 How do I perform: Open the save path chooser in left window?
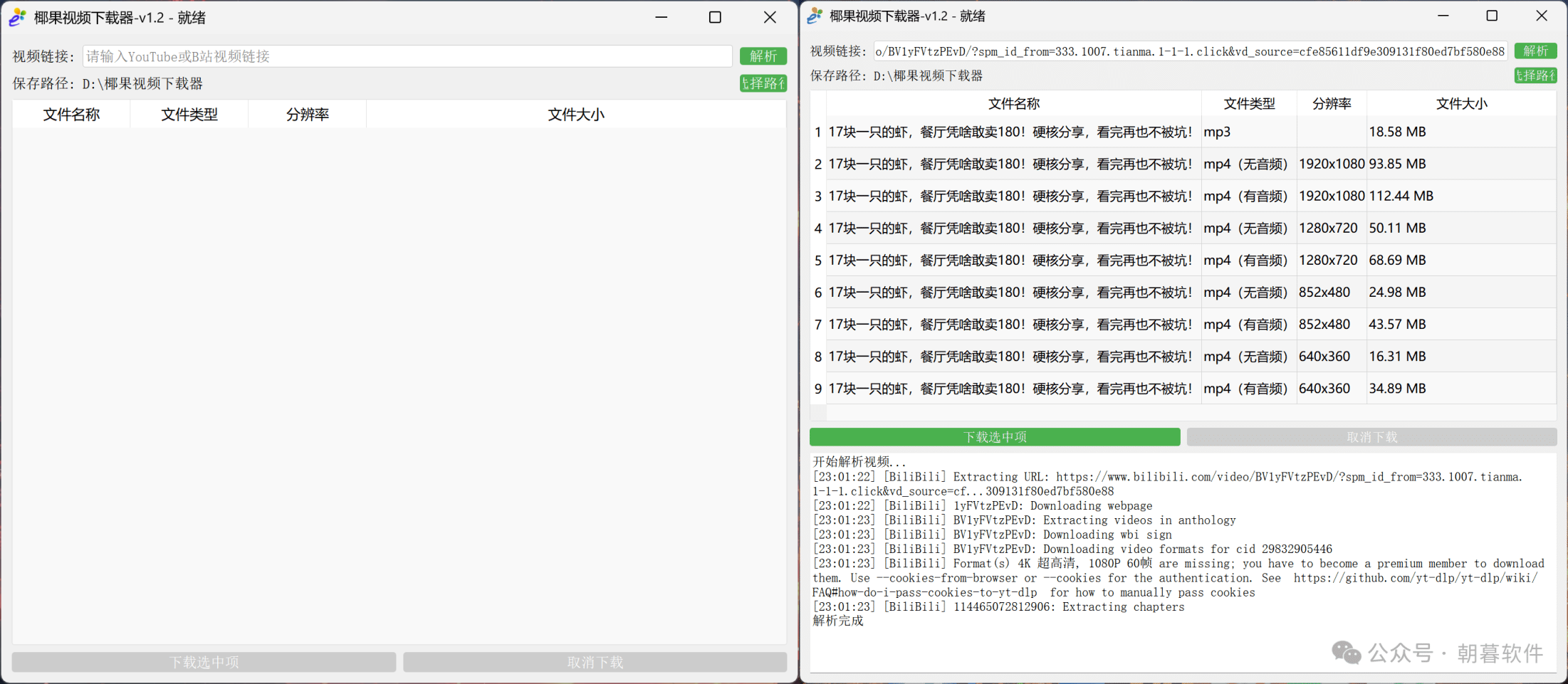[x=763, y=83]
